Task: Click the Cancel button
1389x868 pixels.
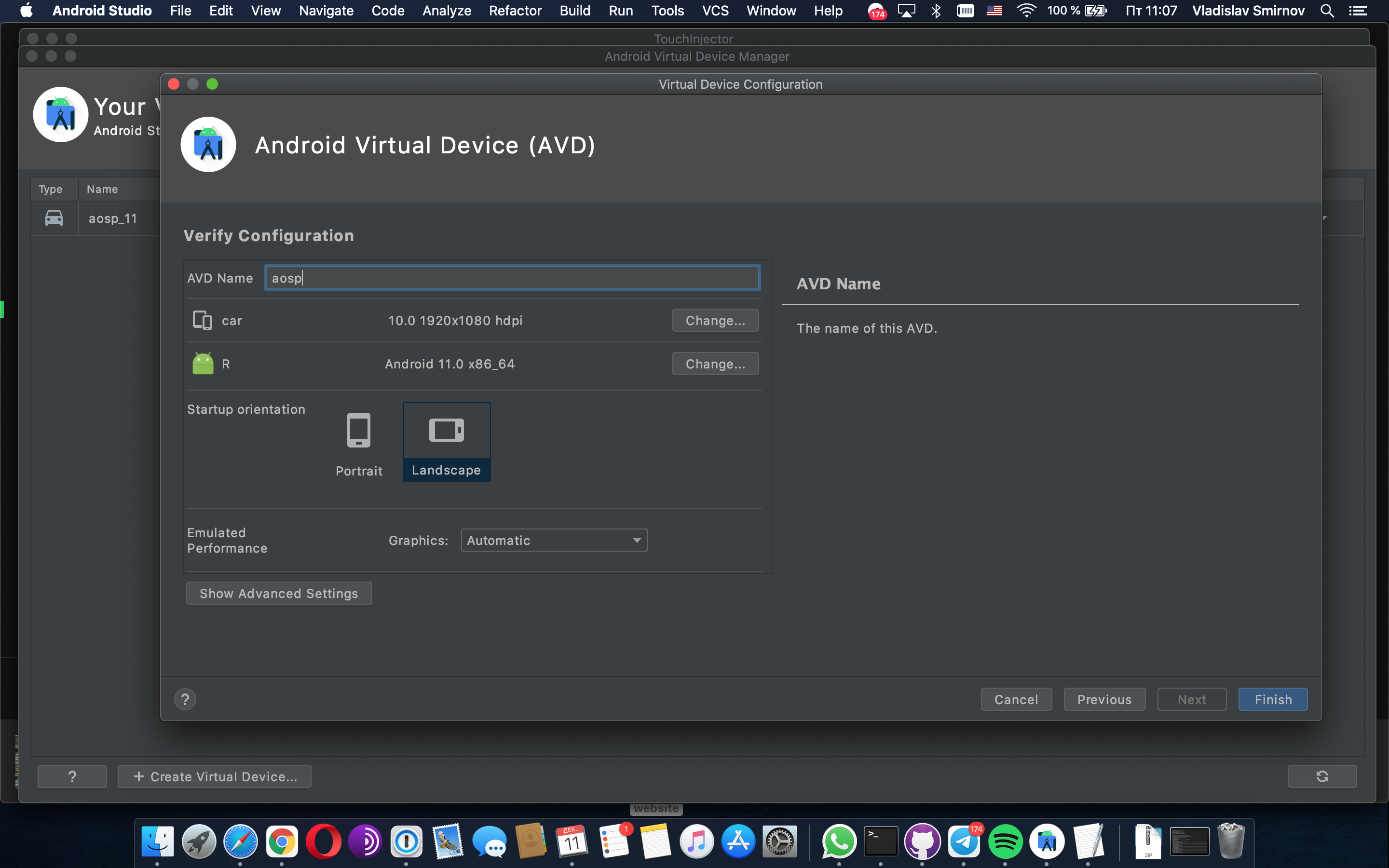Action: [1016, 699]
